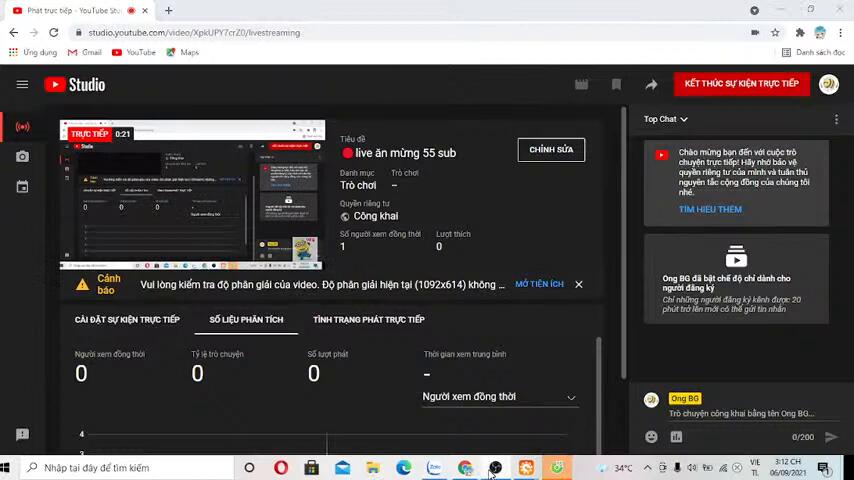
Task: Dismiss the resolution warning banner
Action: click(x=578, y=284)
